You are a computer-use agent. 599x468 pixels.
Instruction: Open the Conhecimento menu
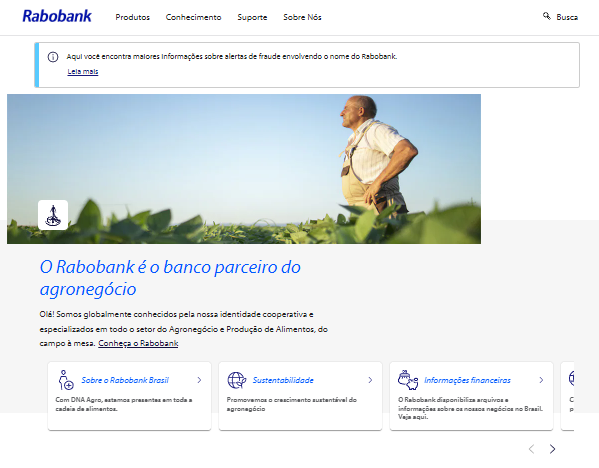(193, 17)
